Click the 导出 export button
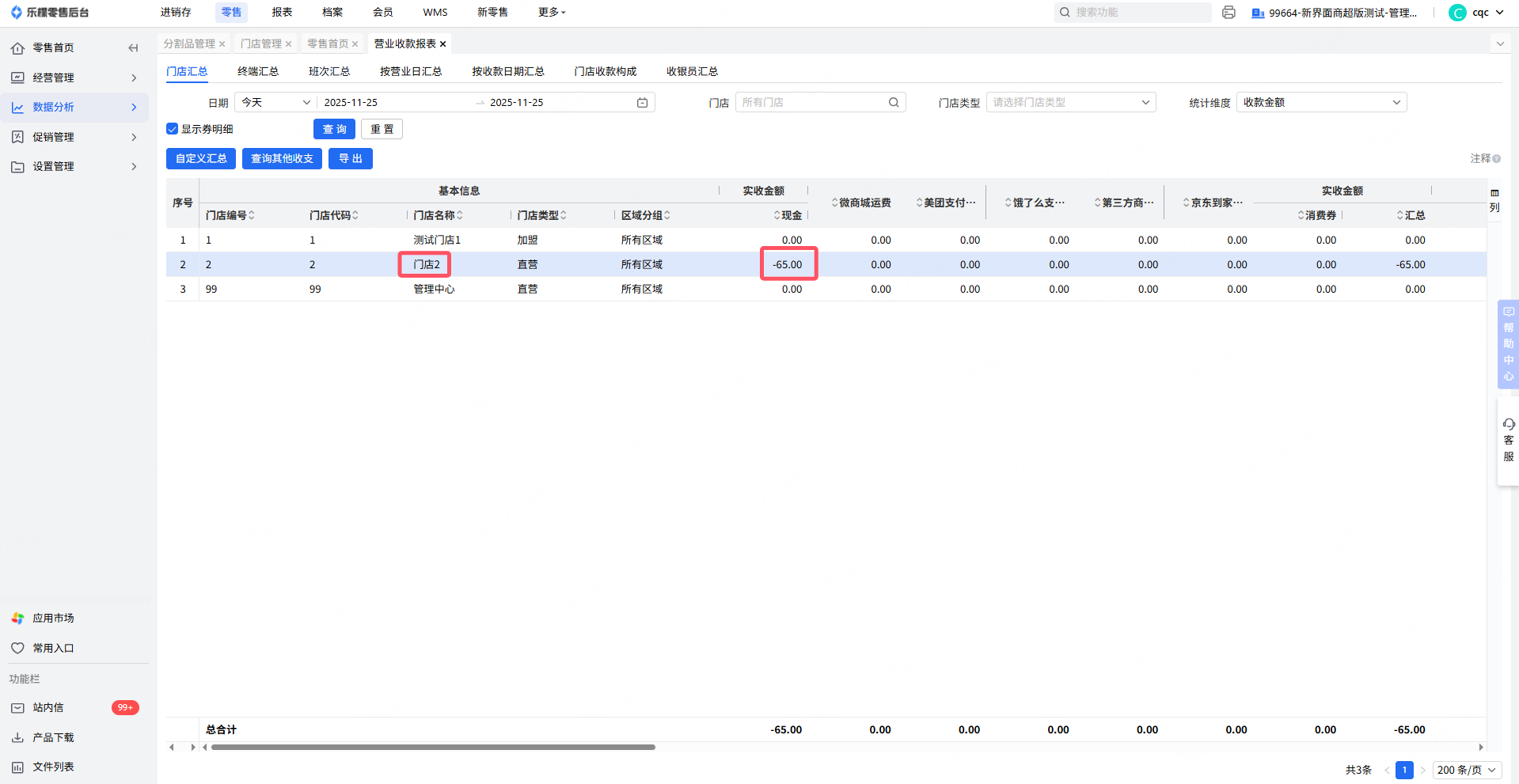 350,159
